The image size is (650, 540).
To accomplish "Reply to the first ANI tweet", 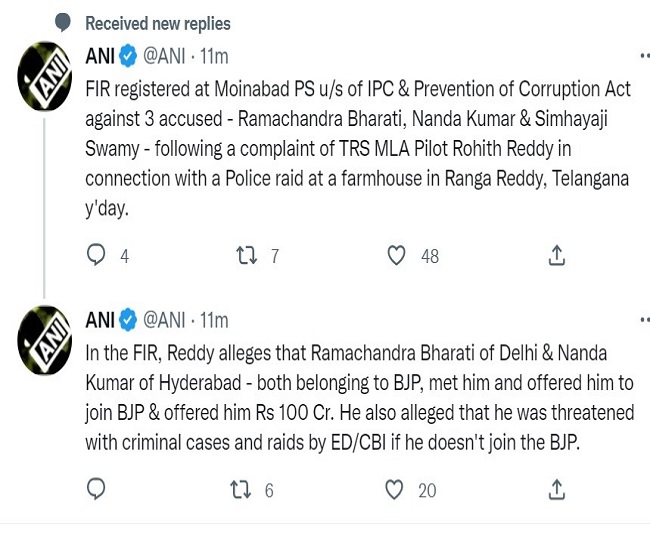I will 96,256.
